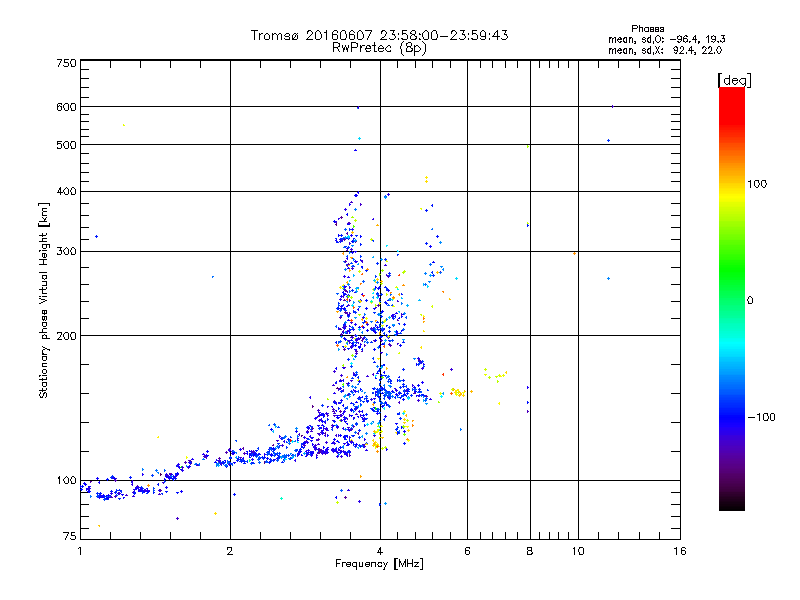Click the x-axis tick label '10'

(578, 551)
